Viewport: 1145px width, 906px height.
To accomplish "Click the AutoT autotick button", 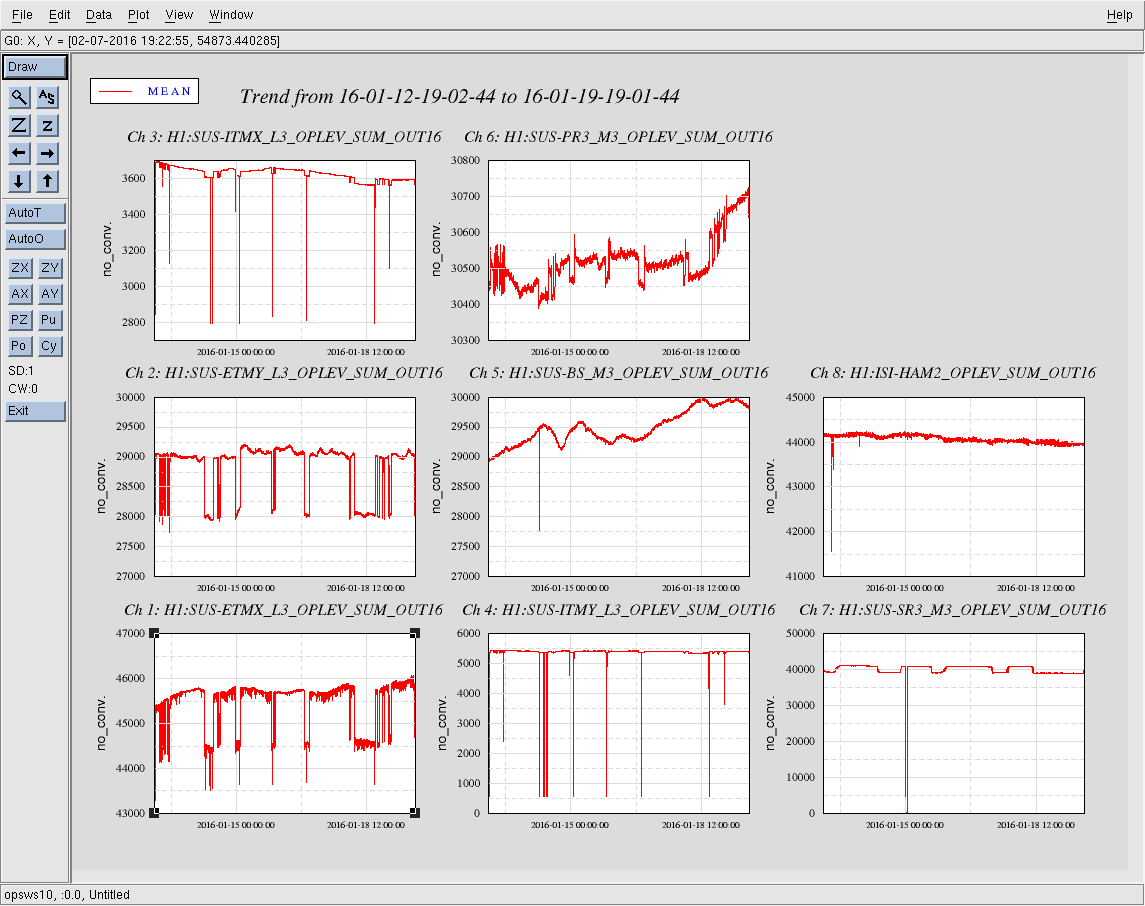I will click(35, 213).
